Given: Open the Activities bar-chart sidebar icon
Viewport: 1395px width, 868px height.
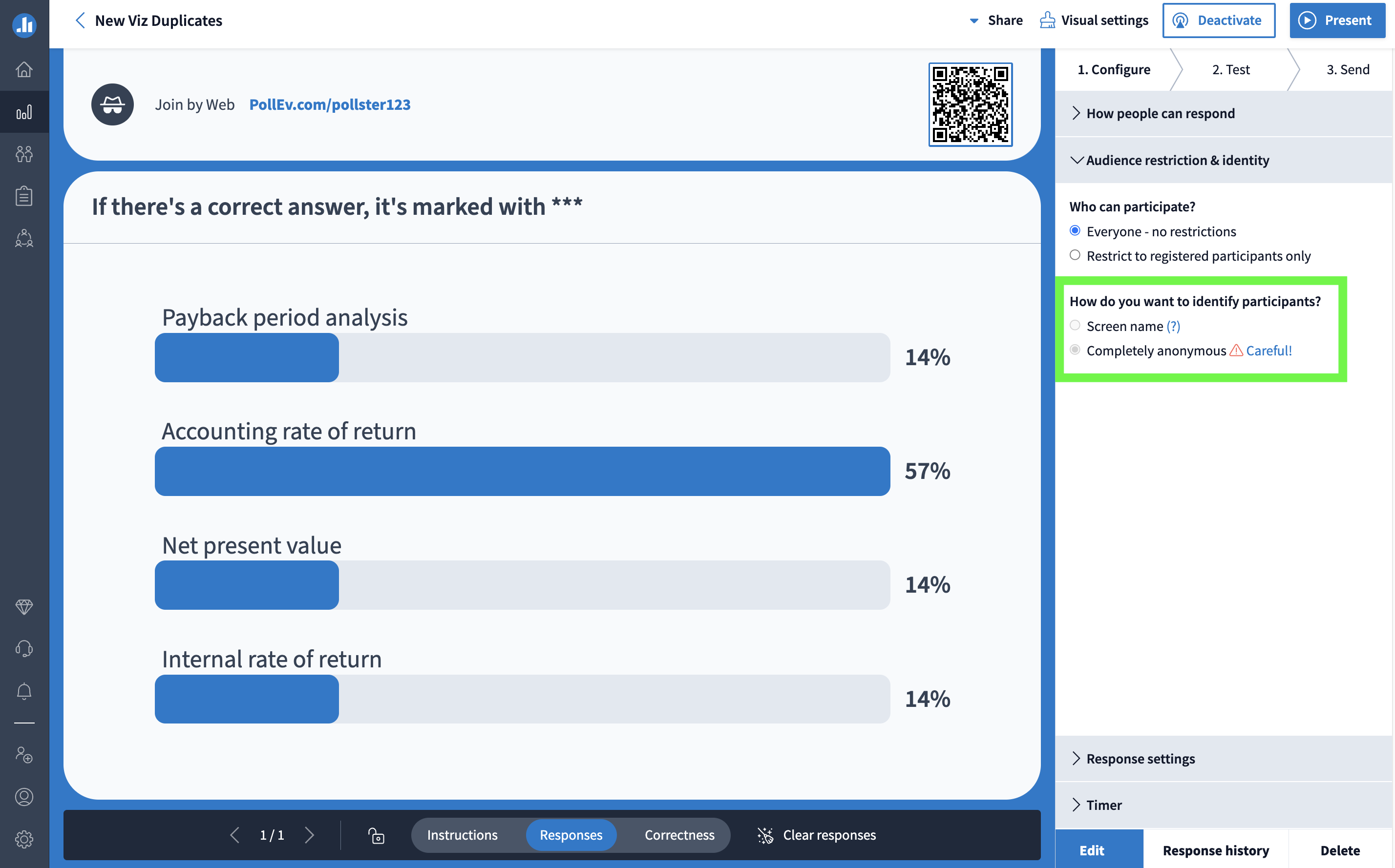Looking at the screenshot, I should click(24, 112).
